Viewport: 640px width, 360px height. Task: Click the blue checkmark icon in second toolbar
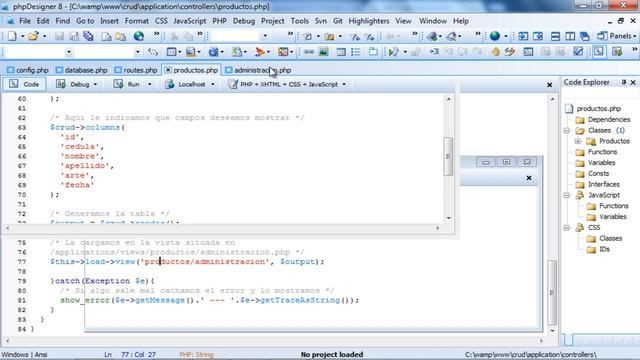coord(578,52)
